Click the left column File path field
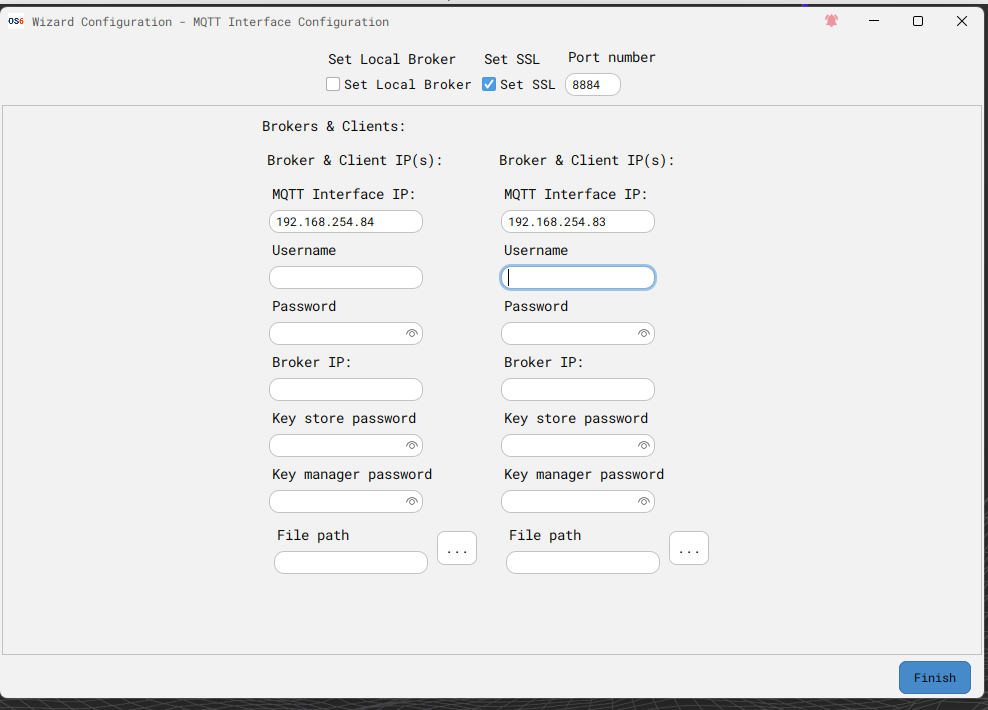Image resolution: width=988 pixels, height=710 pixels. 351,563
